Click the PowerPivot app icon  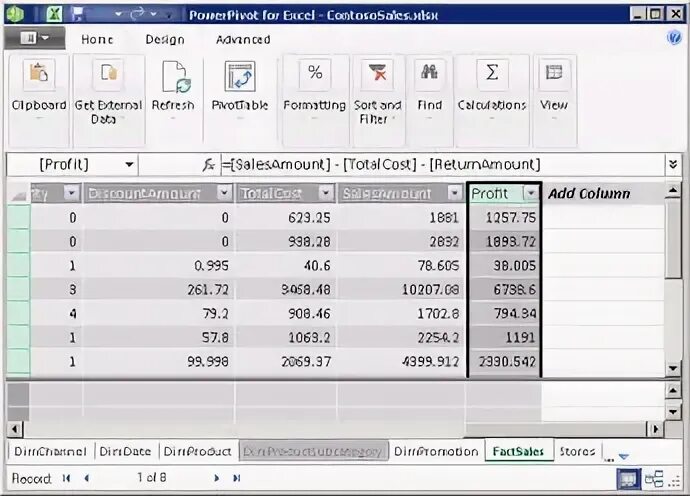point(15,14)
